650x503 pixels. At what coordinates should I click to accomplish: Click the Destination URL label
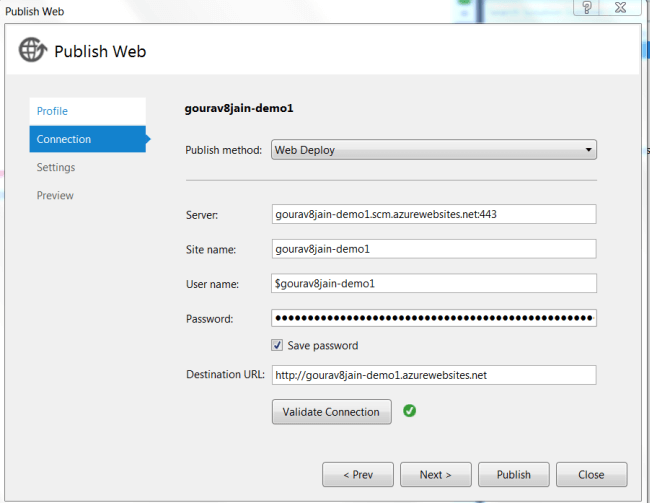[x=225, y=374]
